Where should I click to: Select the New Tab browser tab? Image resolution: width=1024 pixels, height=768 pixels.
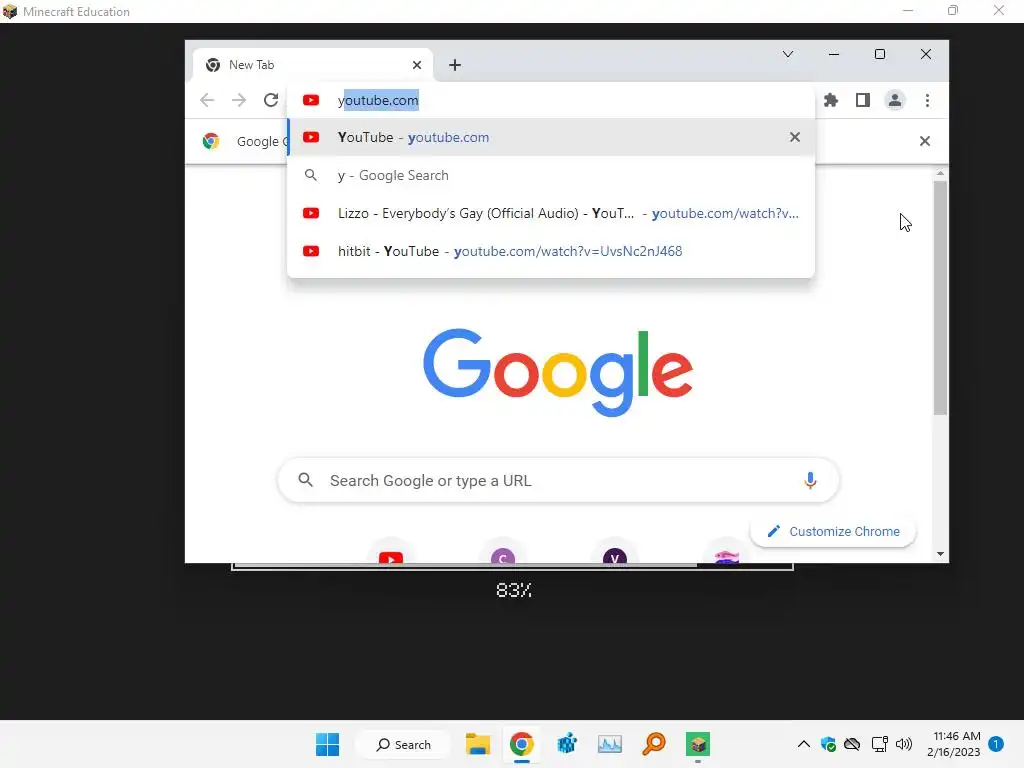tap(313, 65)
